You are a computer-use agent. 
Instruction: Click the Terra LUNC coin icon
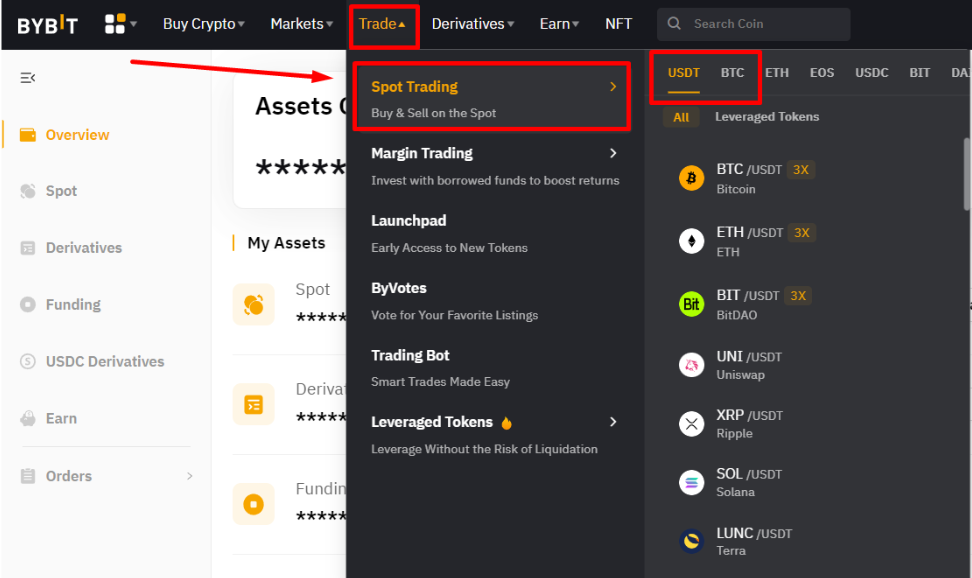[691, 541]
